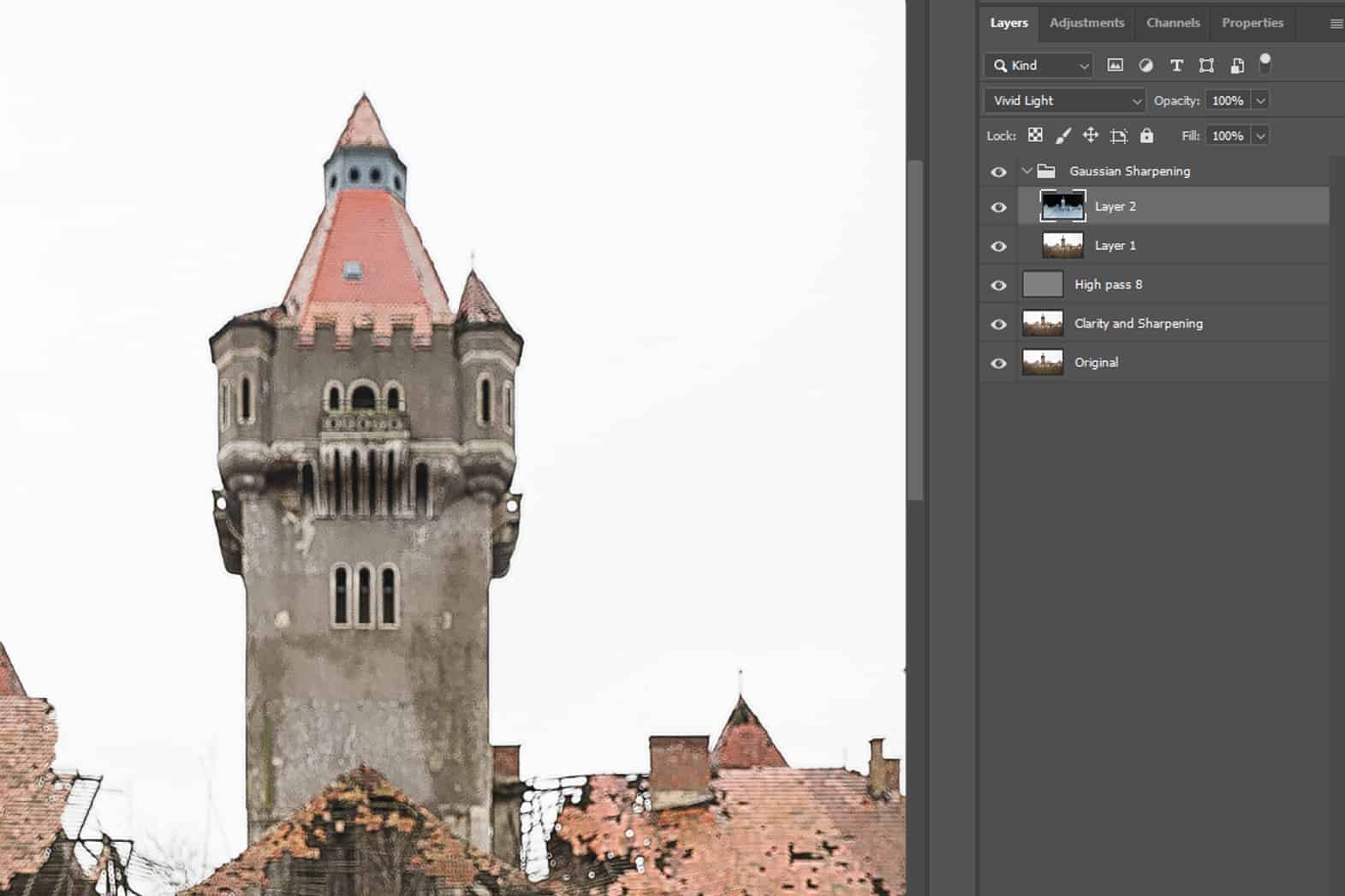
Task: Lock position move icon
Action: point(1090,135)
